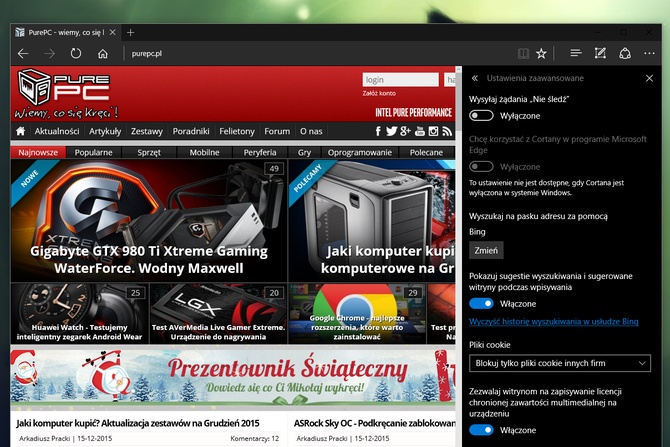Viewport: 670px width, 447px height.
Task: Open PurePC RSS feed icon
Action: (447, 131)
